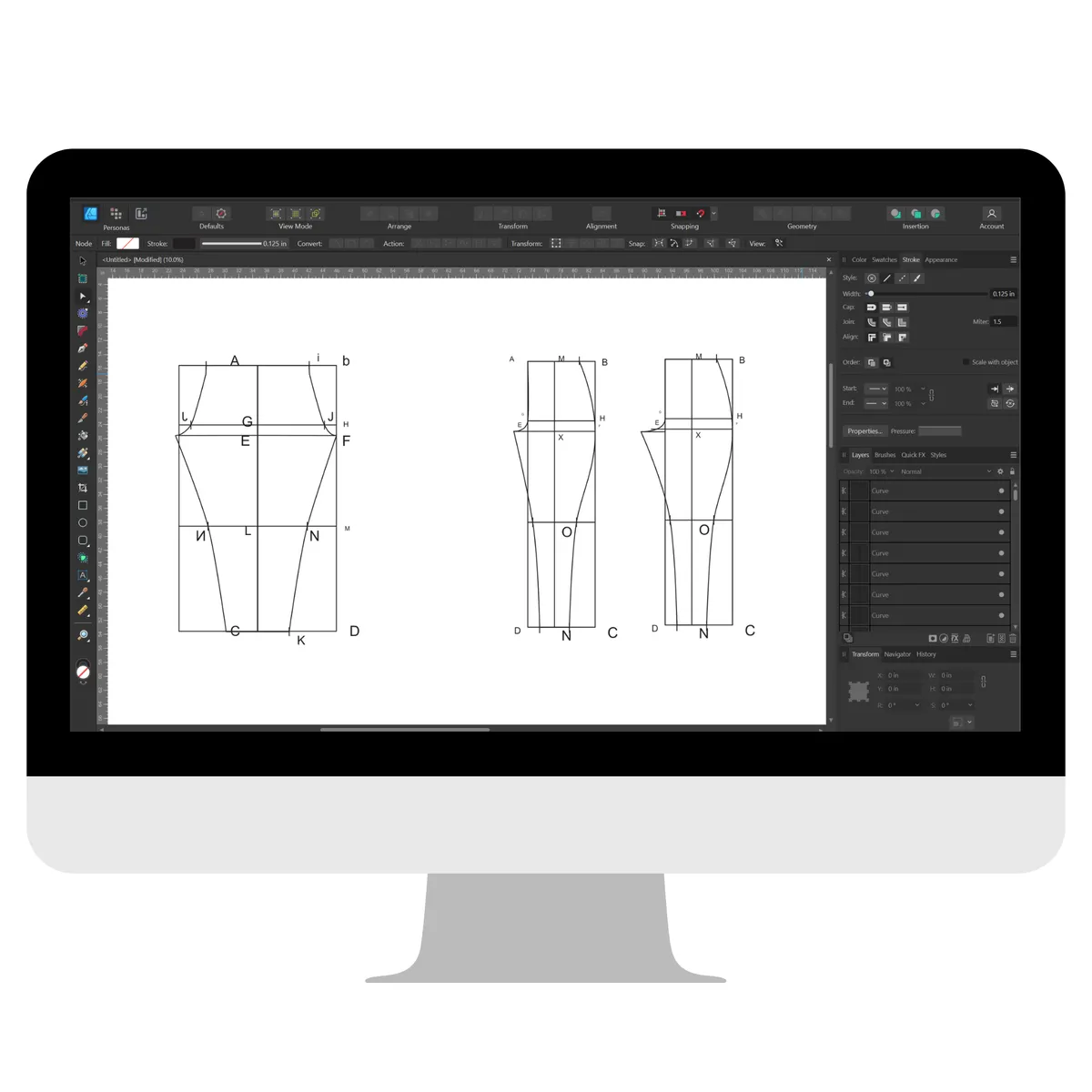This screenshot has width=1092, height=1092.
Task: Open Layer Effects fx icon
Action: 955,639
